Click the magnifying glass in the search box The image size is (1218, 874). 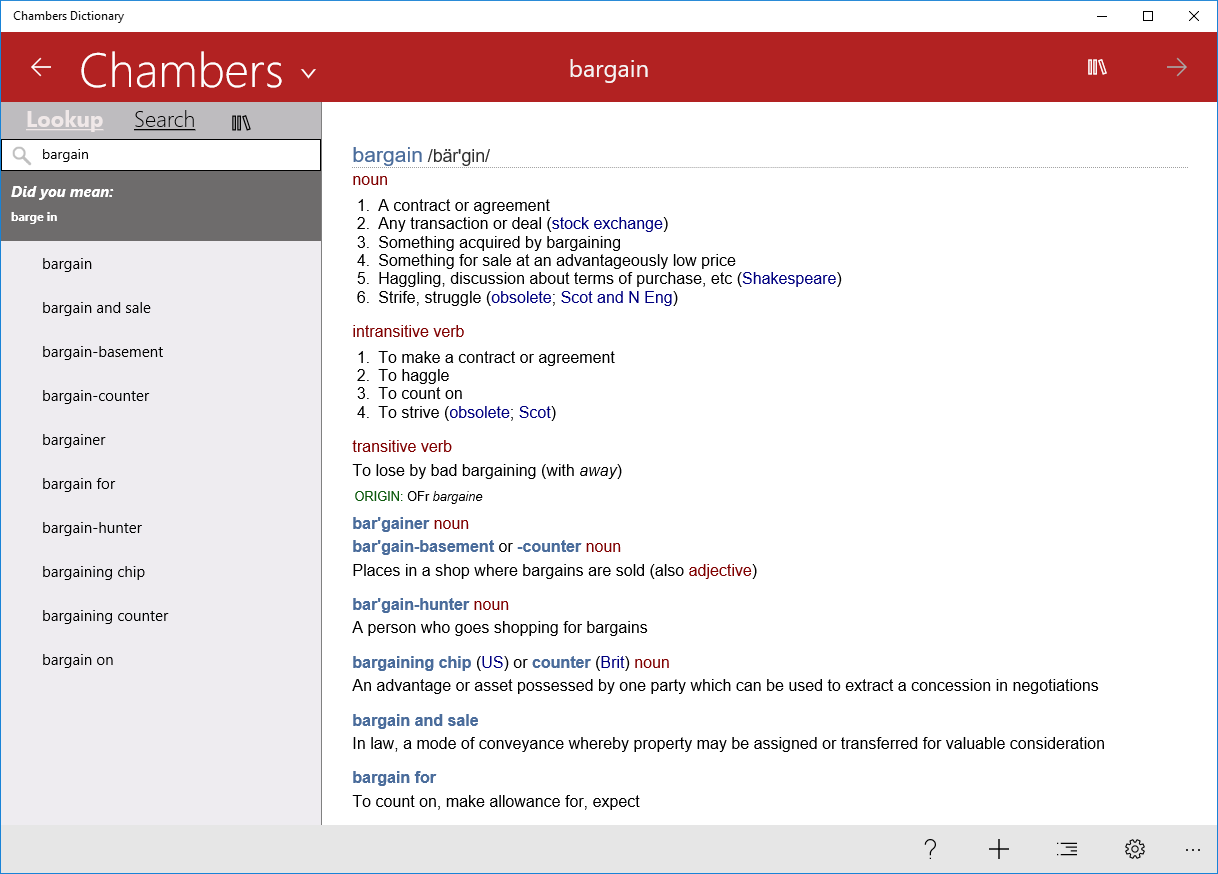click(x=22, y=155)
